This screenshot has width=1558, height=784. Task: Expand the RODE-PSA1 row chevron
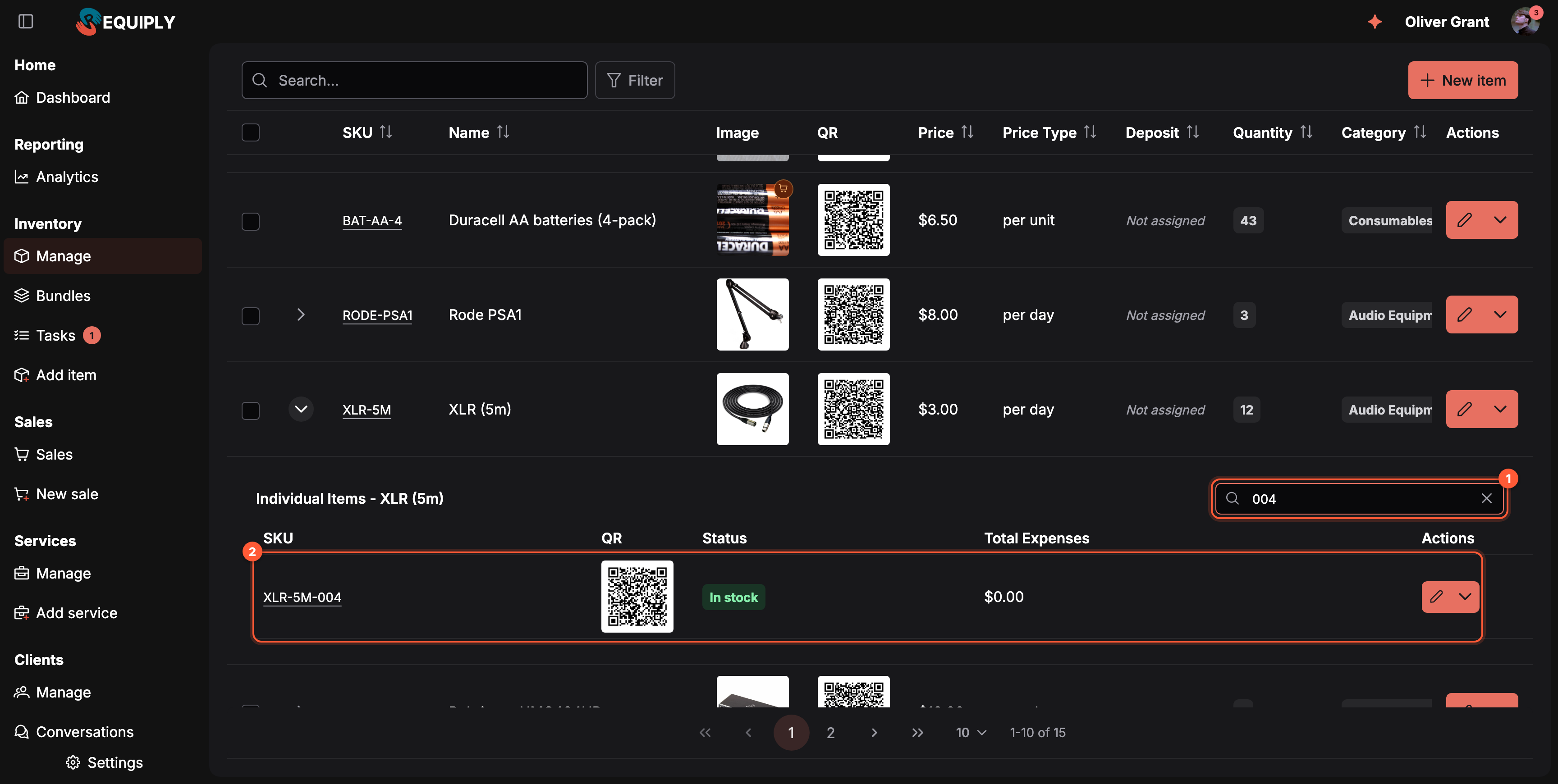[x=301, y=315]
